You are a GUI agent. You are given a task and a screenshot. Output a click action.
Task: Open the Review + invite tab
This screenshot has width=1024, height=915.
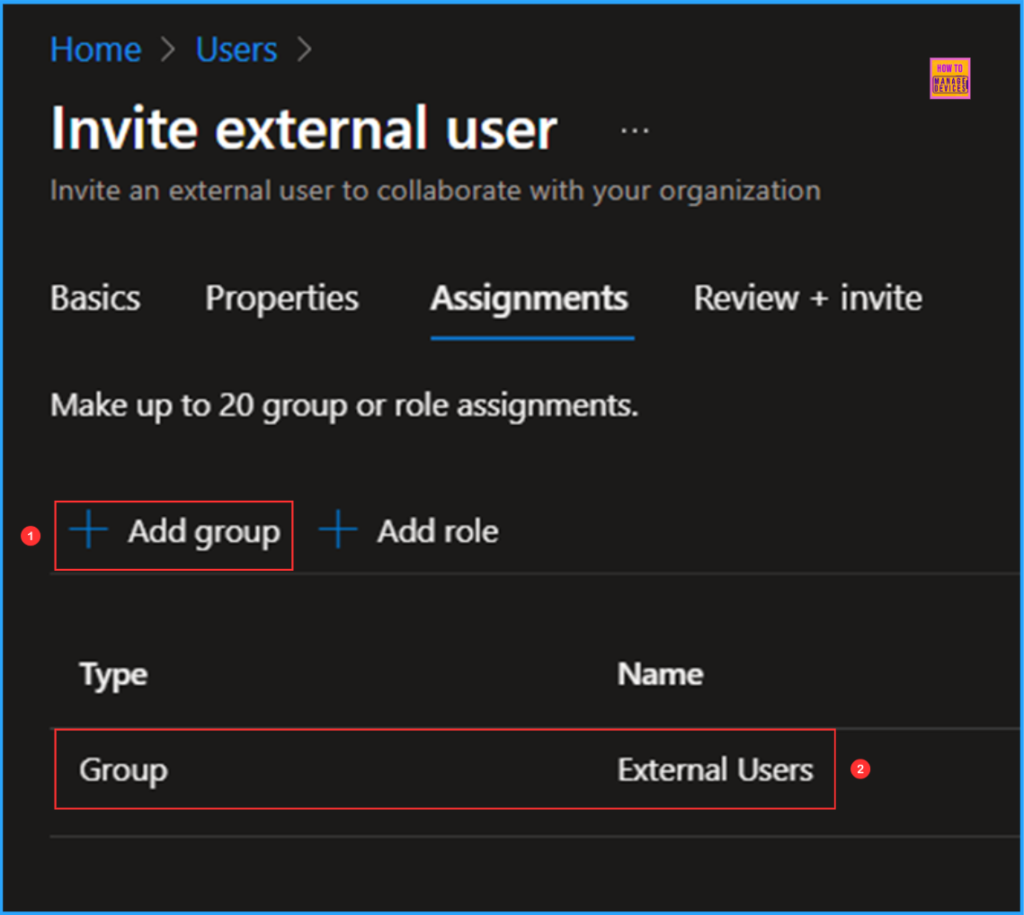tap(806, 297)
